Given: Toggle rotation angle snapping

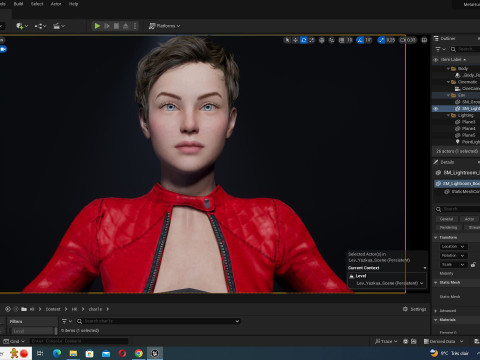Looking at the screenshot, I should click(x=360, y=40).
